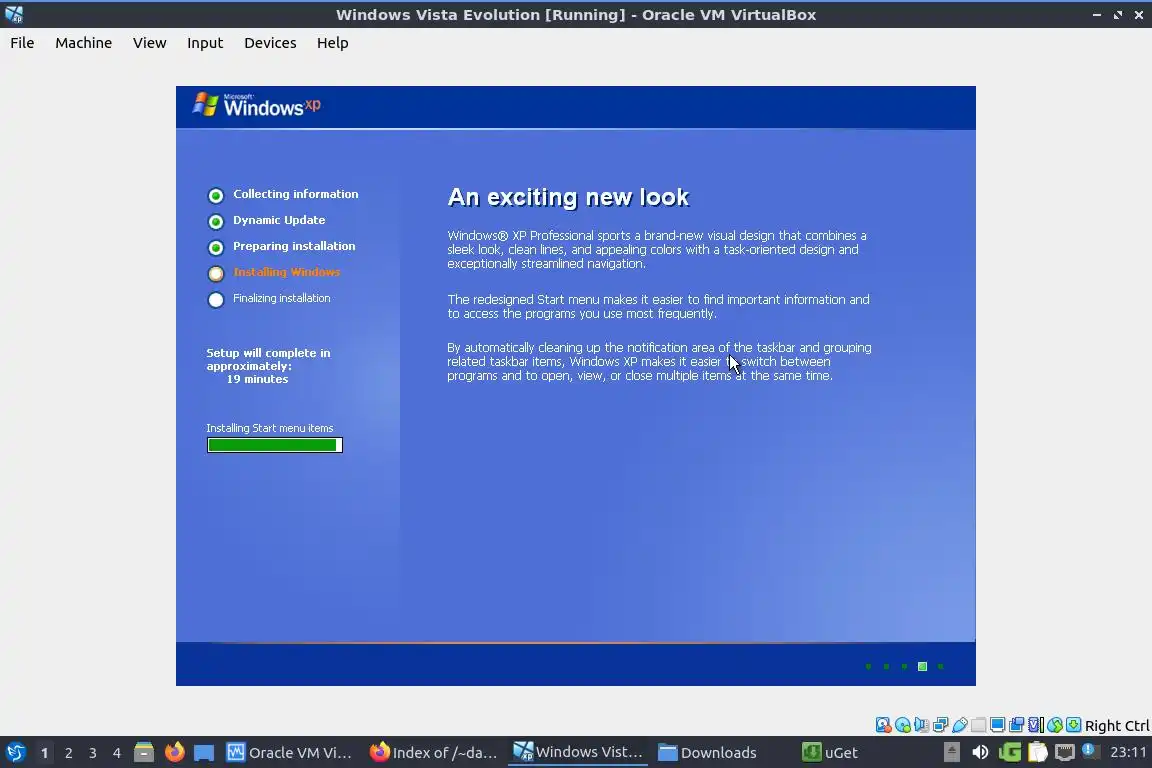Switch to Downloads taskbar window

721,753
